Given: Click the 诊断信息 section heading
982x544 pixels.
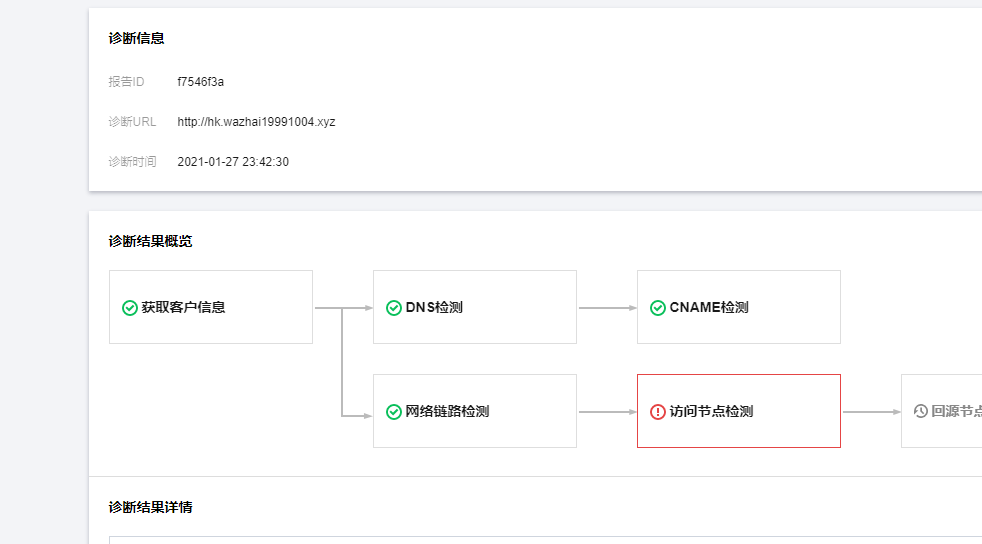Looking at the screenshot, I should (x=137, y=39).
